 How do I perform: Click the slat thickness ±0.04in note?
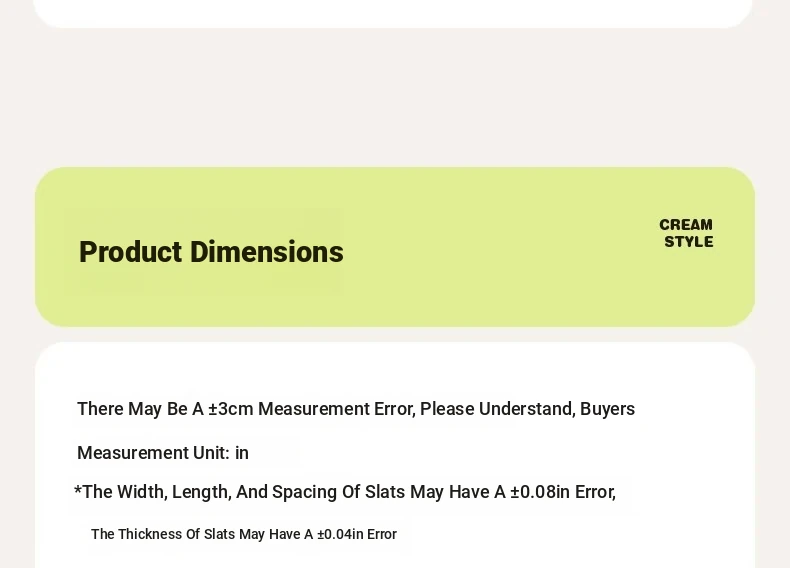click(244, 534)
